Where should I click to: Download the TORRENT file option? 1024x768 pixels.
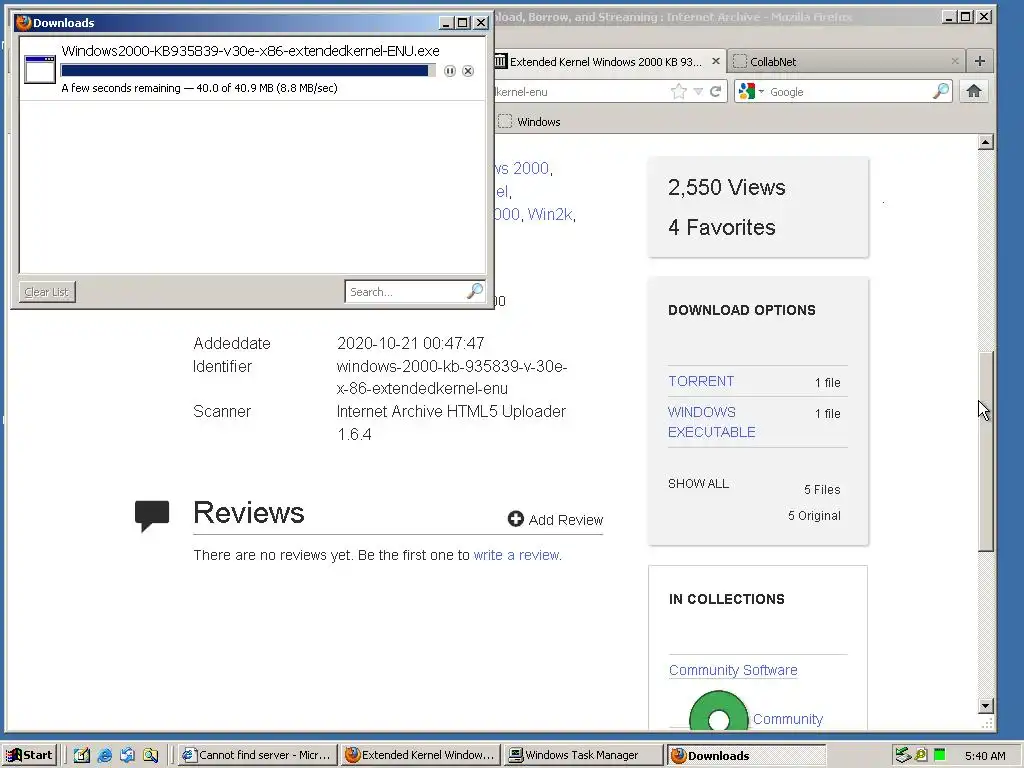coord(701,381)
